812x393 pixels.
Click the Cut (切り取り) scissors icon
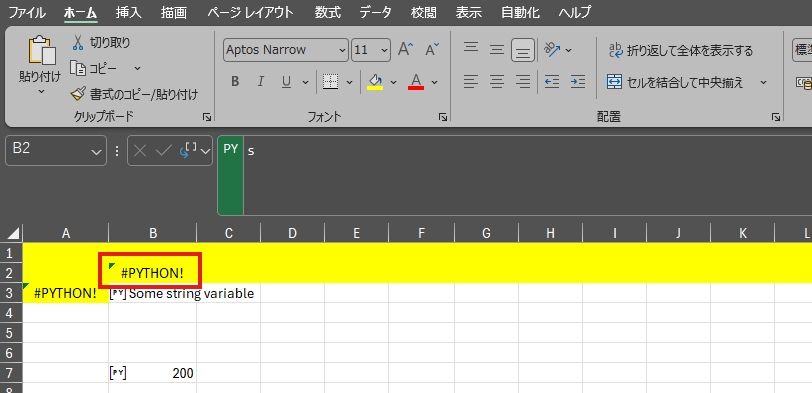click(78, 42)
